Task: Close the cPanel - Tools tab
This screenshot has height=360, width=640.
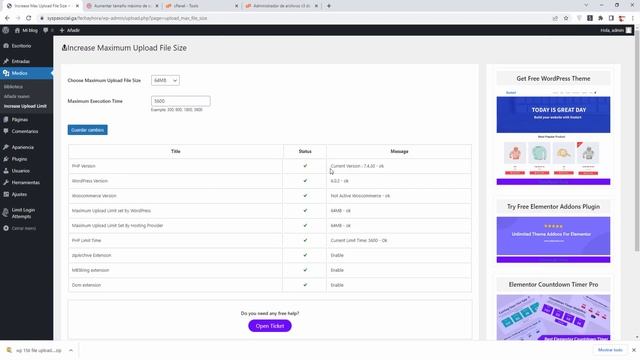Action: (x=236, y=6)
